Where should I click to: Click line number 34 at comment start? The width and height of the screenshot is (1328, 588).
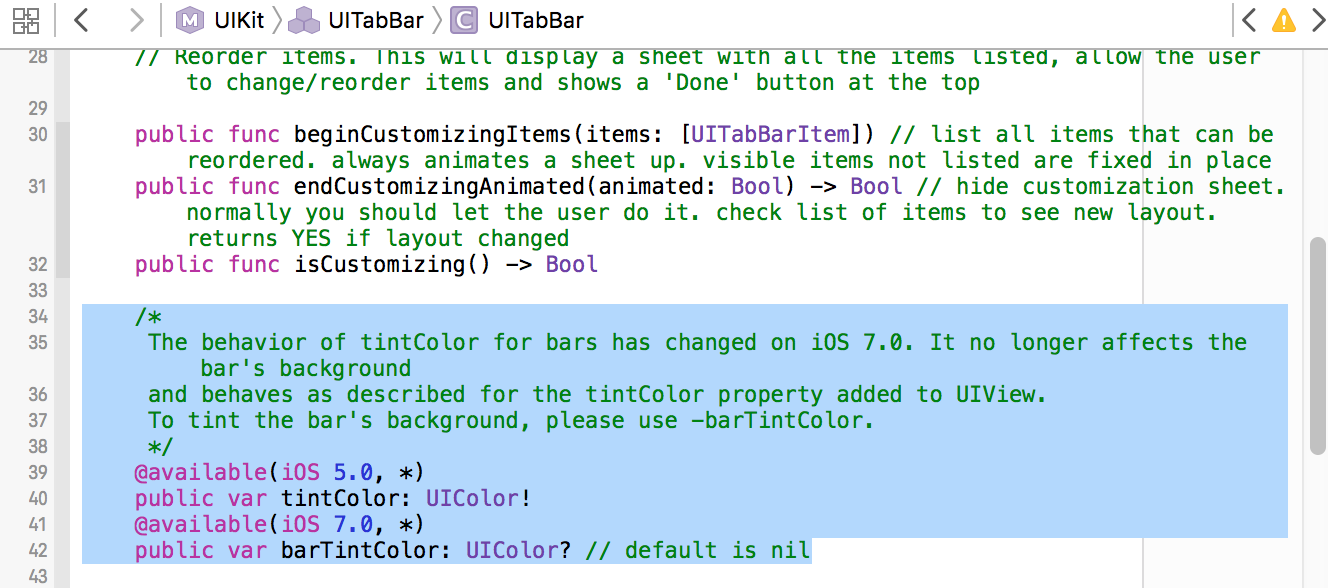38,316
